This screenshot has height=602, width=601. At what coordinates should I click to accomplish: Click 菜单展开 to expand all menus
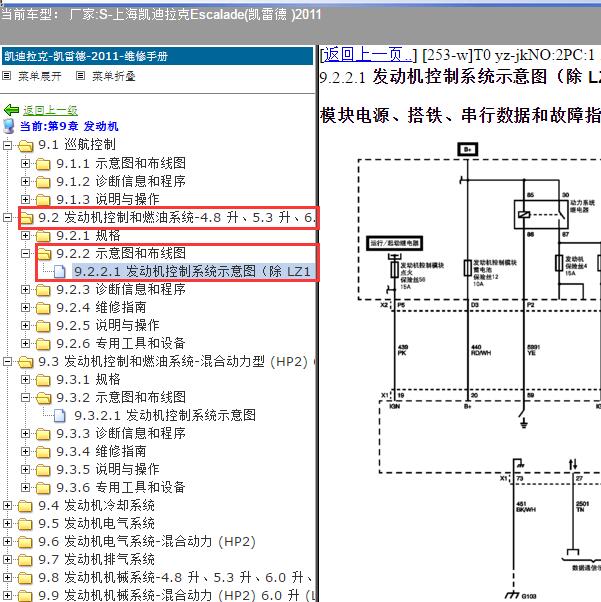[x=40, y=76]
